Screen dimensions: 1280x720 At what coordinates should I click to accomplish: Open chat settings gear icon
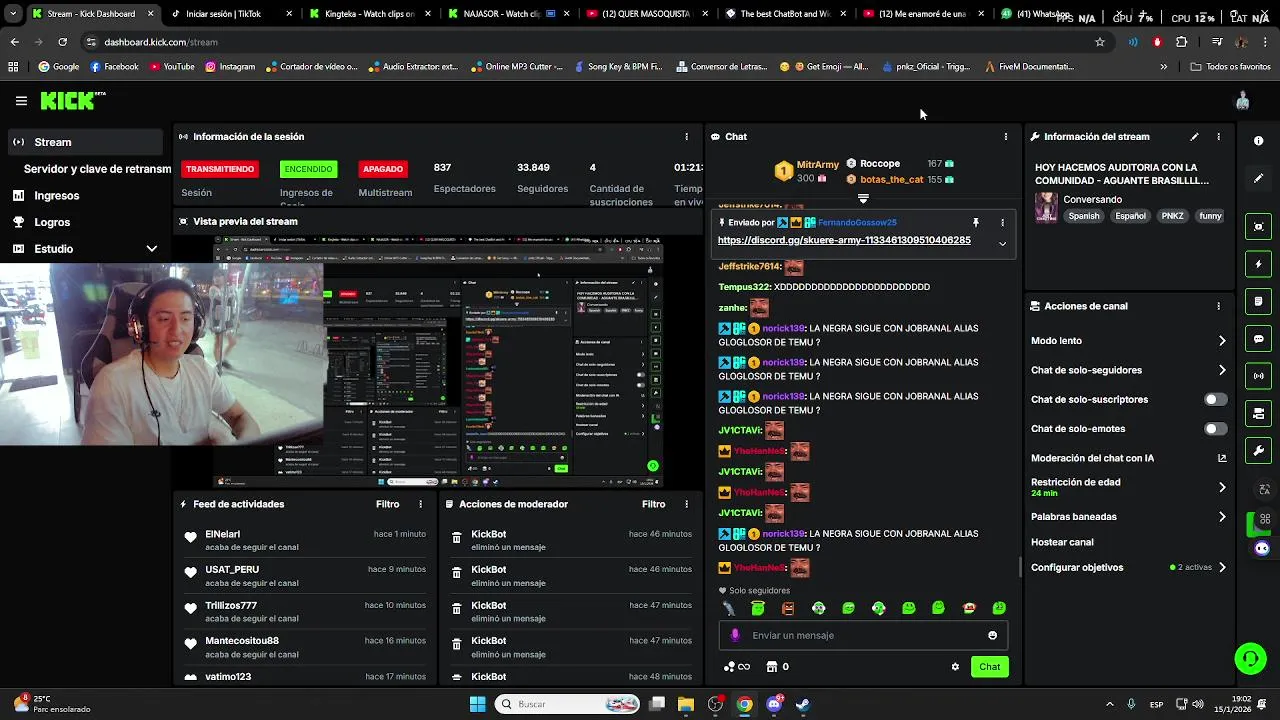955,667
